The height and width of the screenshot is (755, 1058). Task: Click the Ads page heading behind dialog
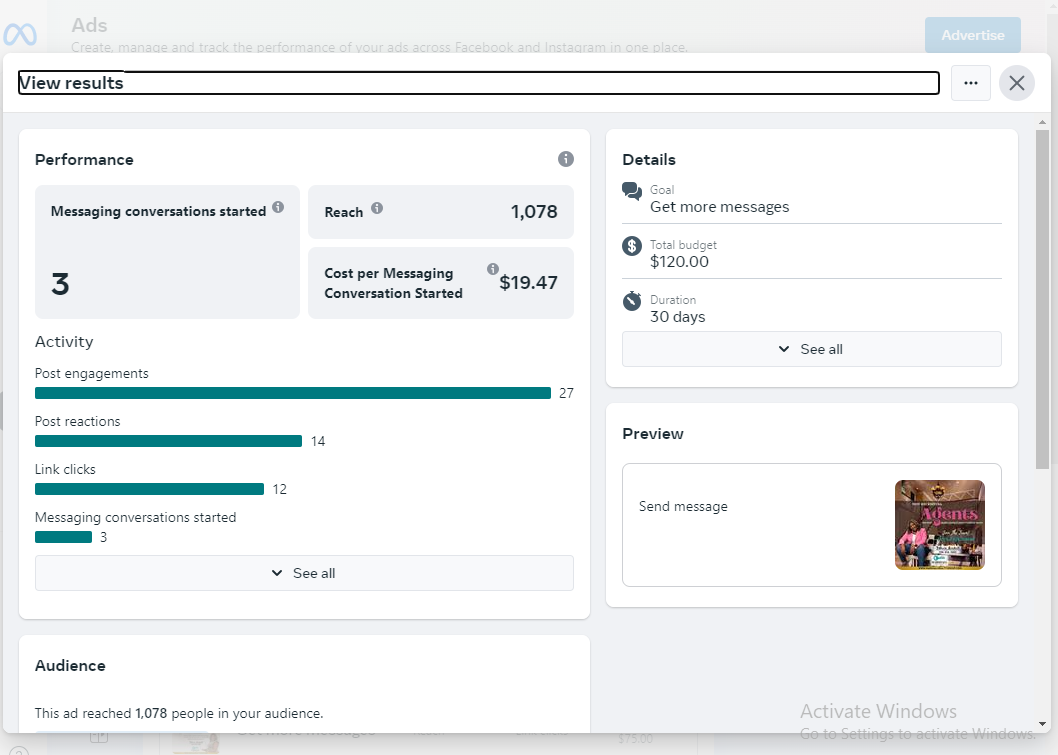pyautogui.click(x=89, y=25)
